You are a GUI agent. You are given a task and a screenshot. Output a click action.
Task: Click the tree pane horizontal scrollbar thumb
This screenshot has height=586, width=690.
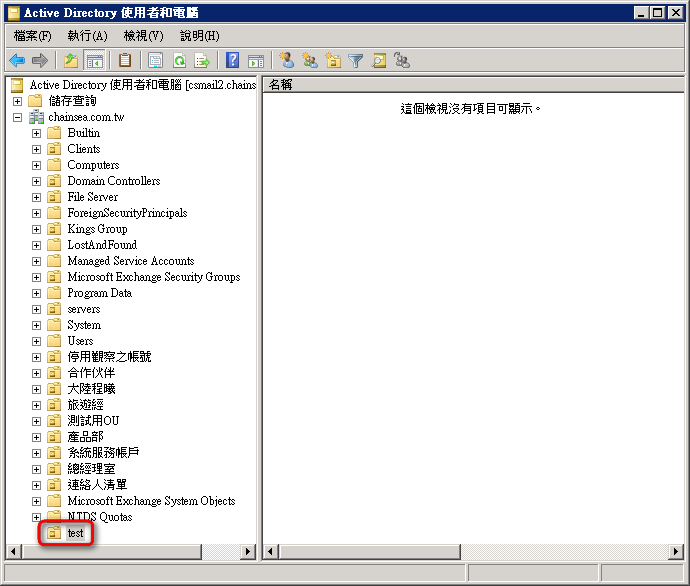click(111, 551)
